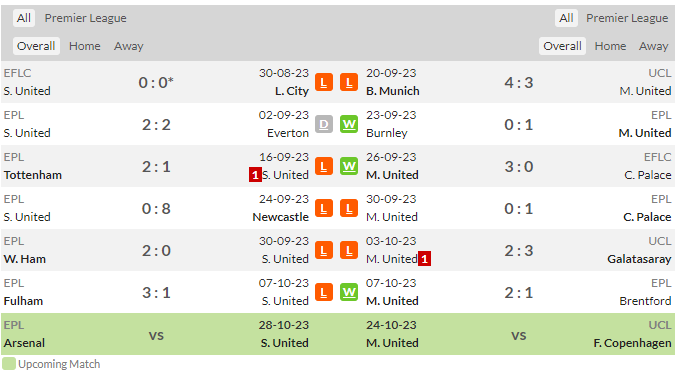Click the Upcoming Match green legend swatch

9,364
